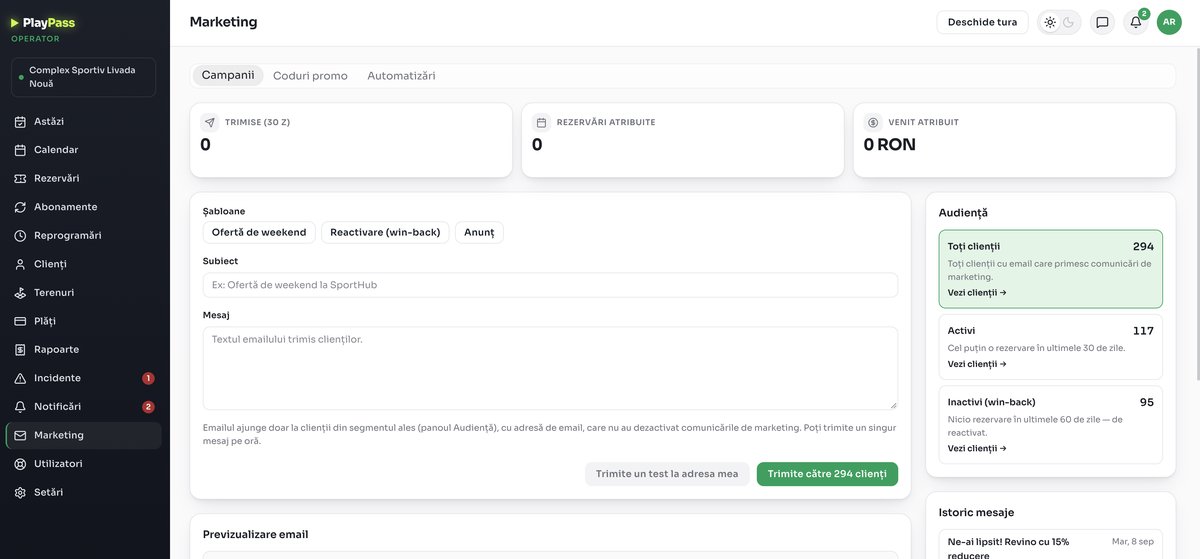Click the Astăzi sidebar icon
1200x559 pixels.
tap(20, 121)
